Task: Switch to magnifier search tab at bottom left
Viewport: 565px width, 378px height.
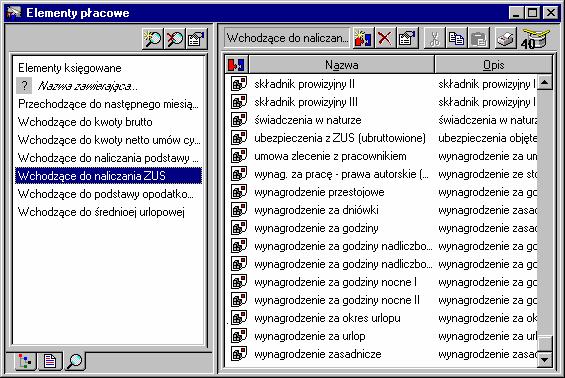Action: tap(75, 361)
